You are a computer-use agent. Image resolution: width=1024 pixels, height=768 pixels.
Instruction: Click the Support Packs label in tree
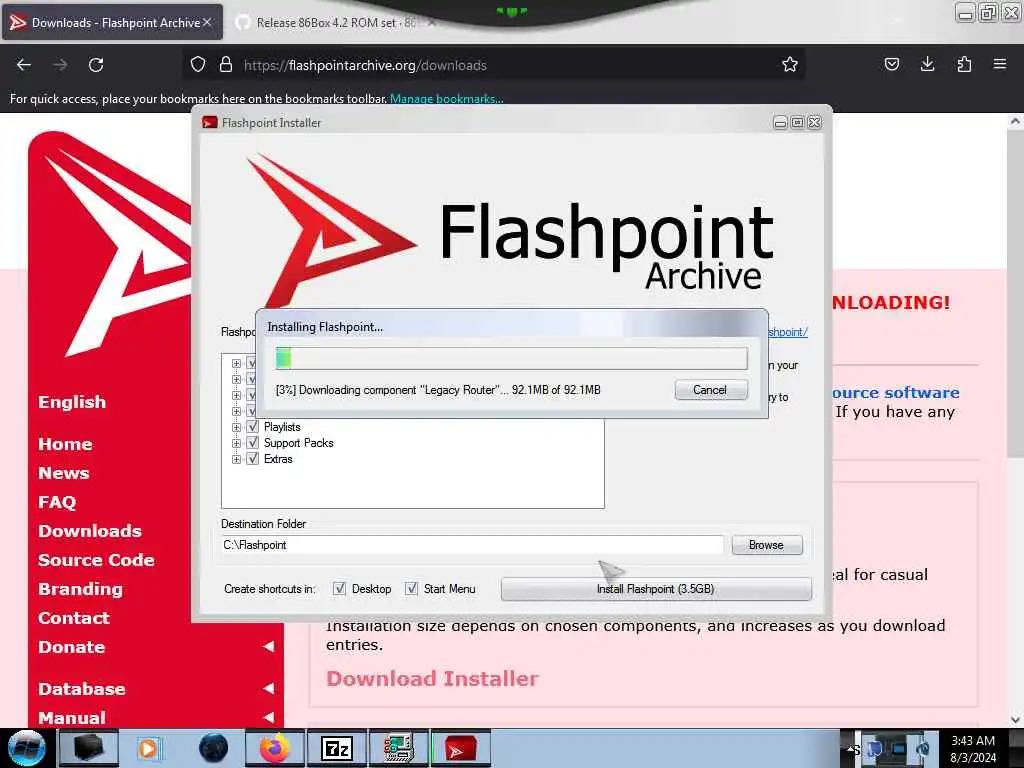click(298, 443)
